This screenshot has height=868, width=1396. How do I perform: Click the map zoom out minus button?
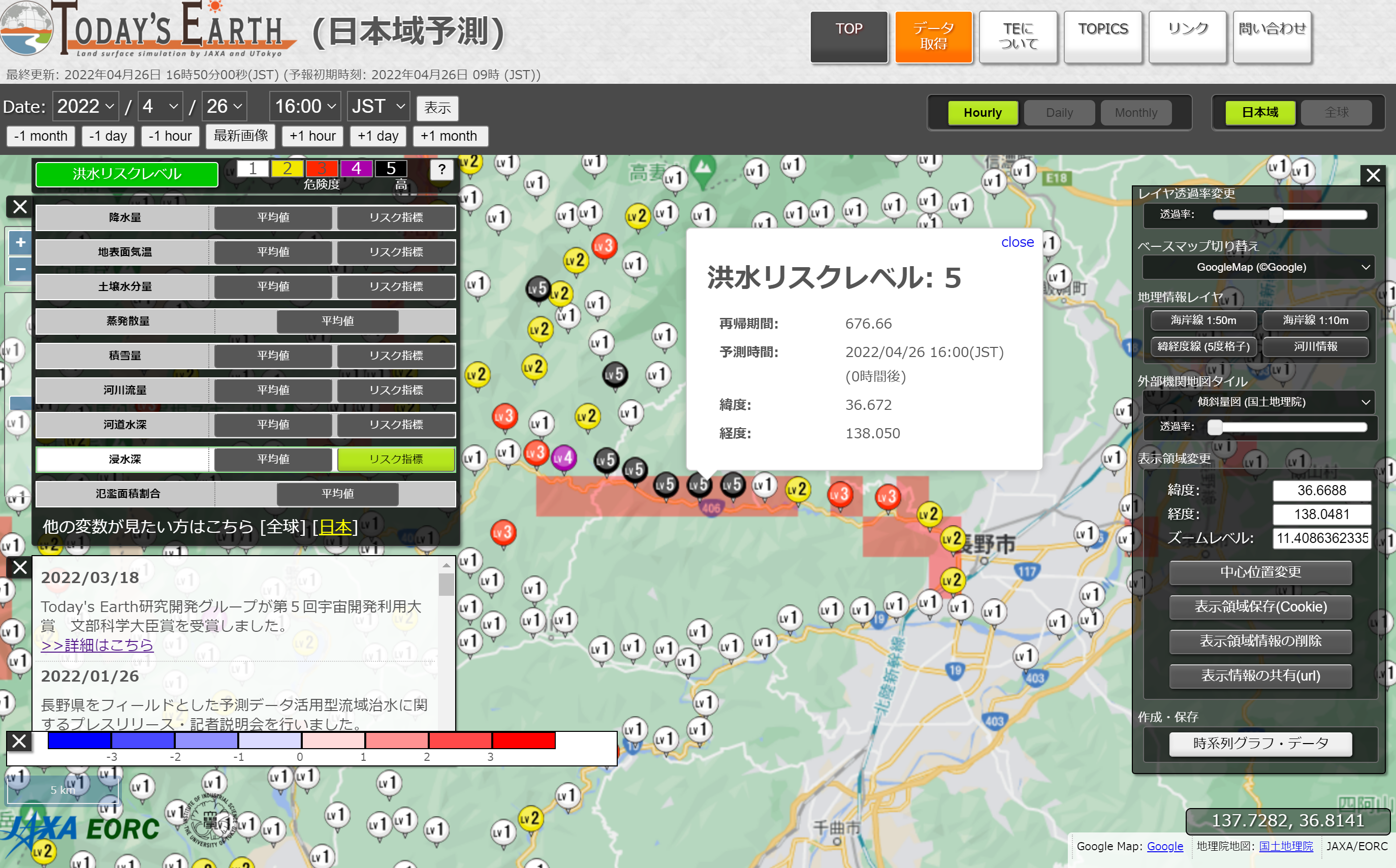coord(20,269)
